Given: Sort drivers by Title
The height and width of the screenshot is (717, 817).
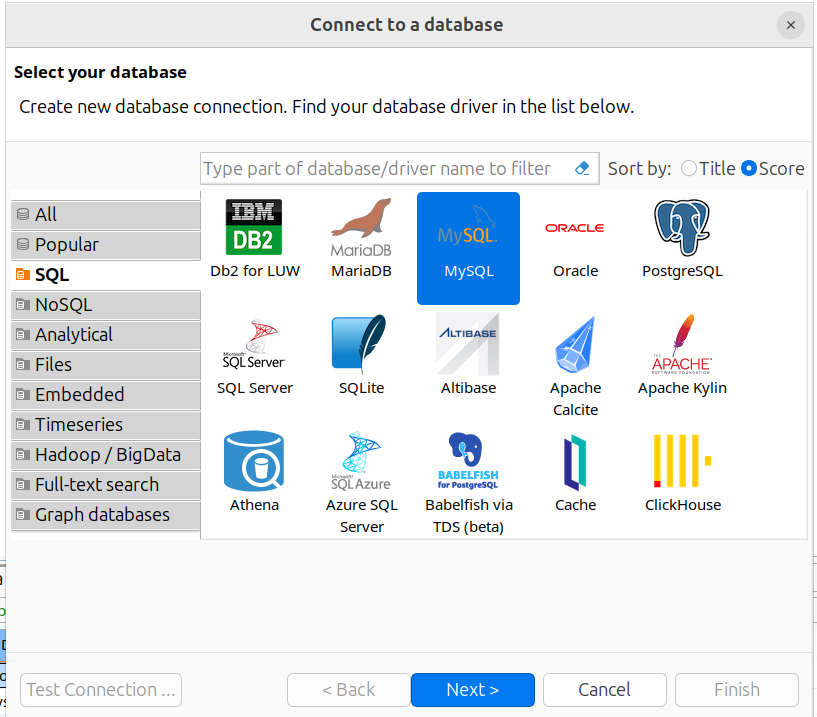Looking at the screenshot, I should click(x=689, y=169).
